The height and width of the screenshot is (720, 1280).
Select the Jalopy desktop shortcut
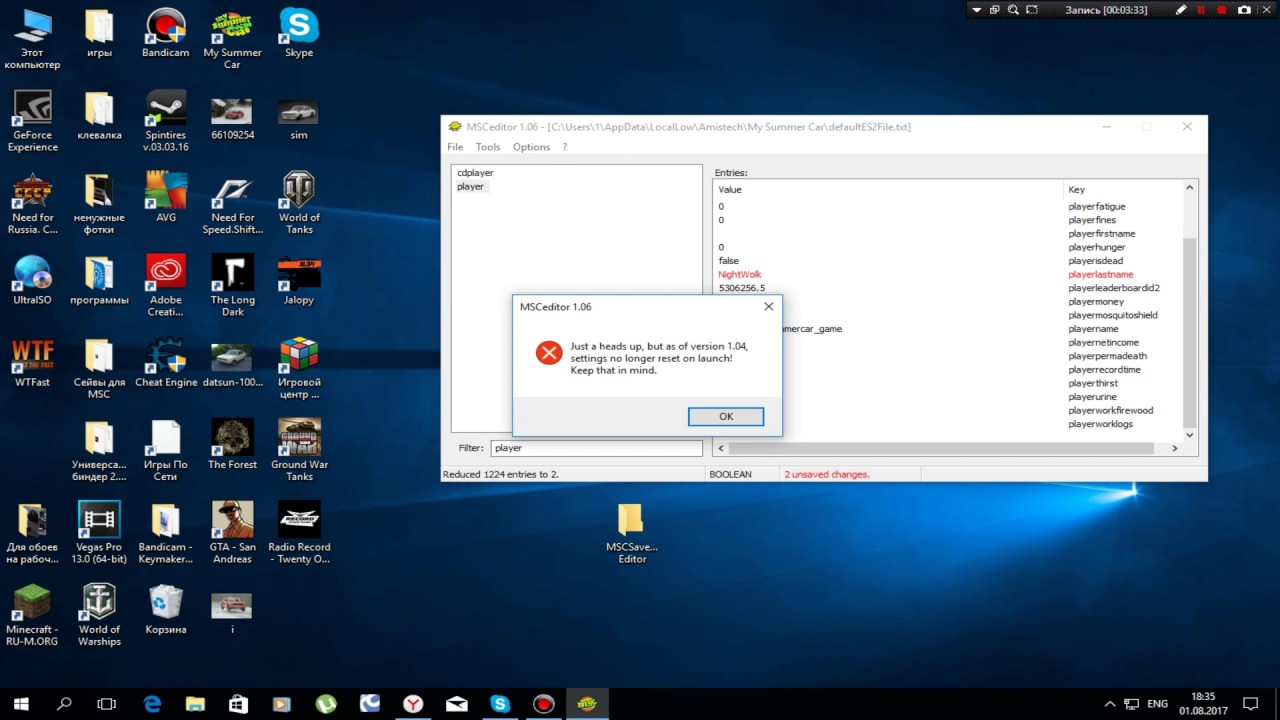pos(299,281)
